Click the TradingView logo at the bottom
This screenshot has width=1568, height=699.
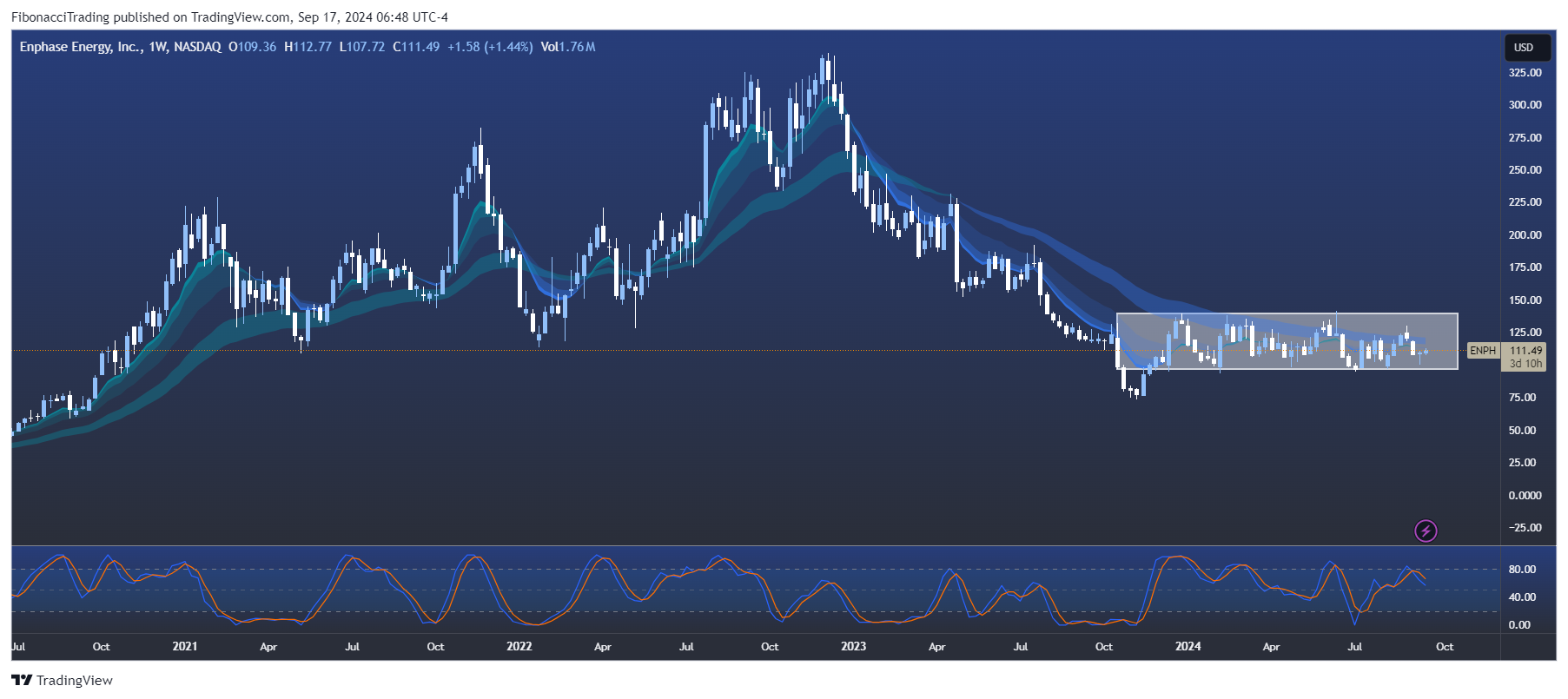(x=62, y=680)
